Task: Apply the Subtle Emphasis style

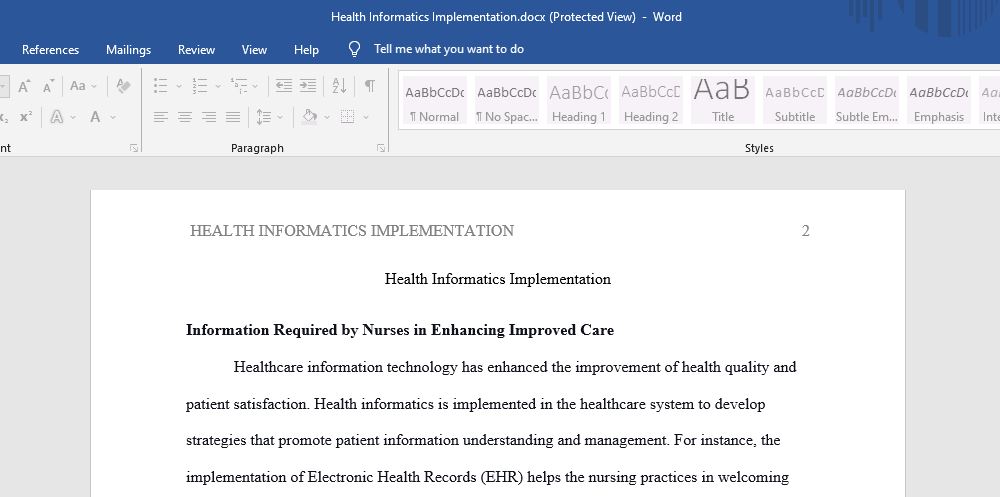Action: 867,100
